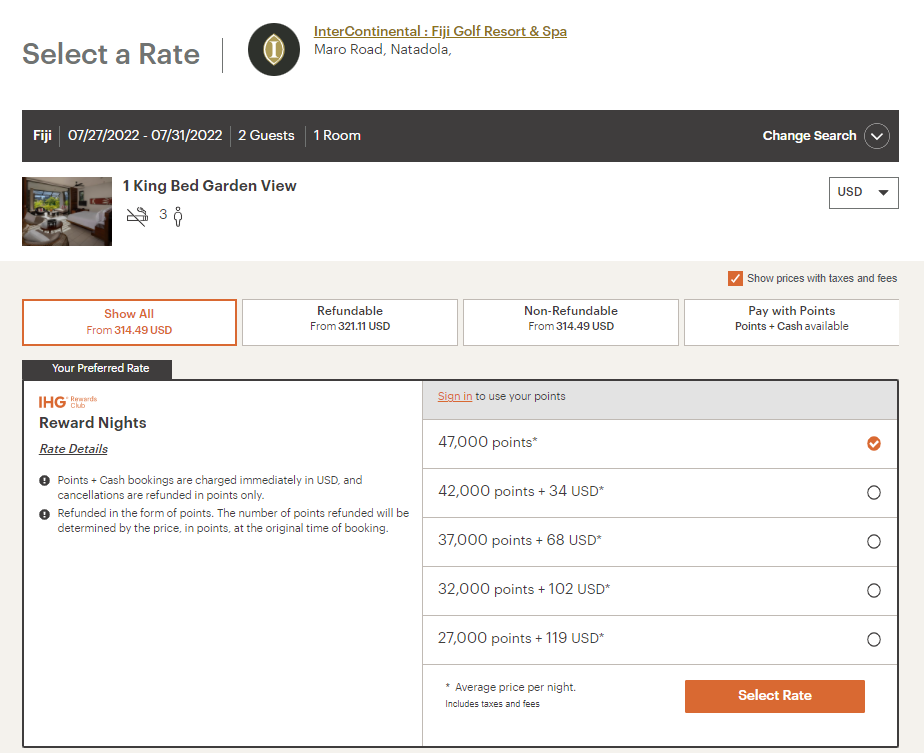This screenshot has width=924, height=753.
Task: Click the InterContinental hotel logo icon
Action: 274,49
